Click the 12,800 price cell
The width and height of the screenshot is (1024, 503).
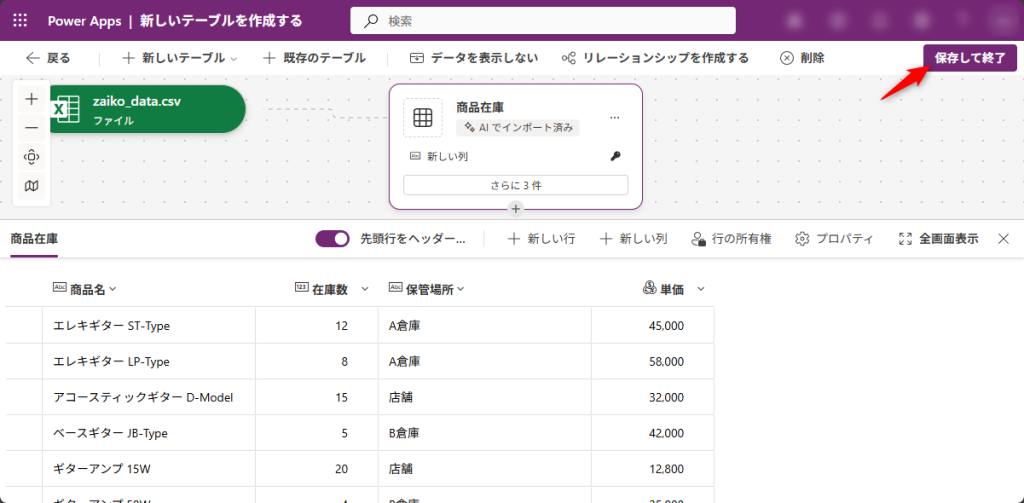point(652,469)
